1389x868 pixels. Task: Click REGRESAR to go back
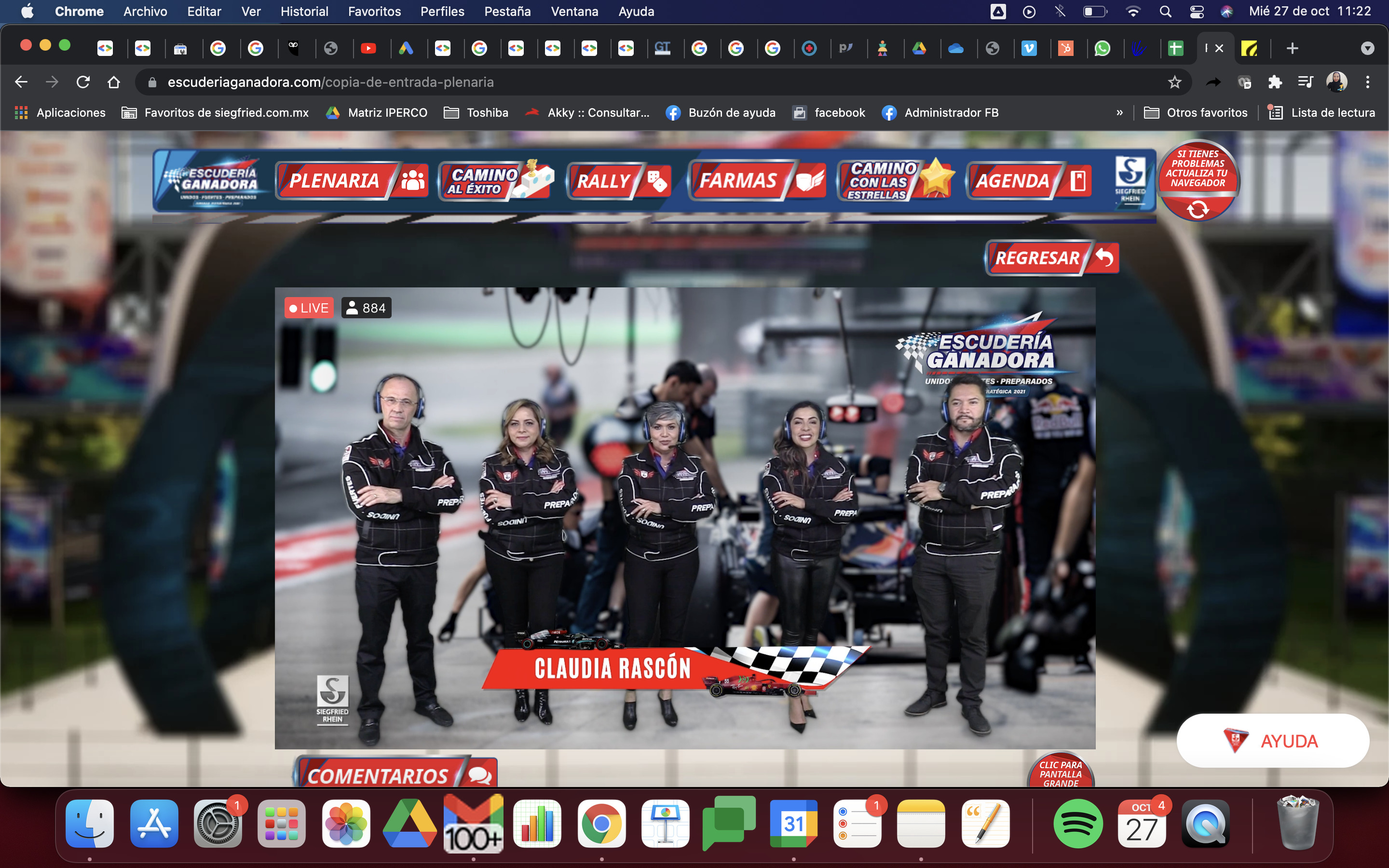pyautogui.click(x=1052, y=258)
